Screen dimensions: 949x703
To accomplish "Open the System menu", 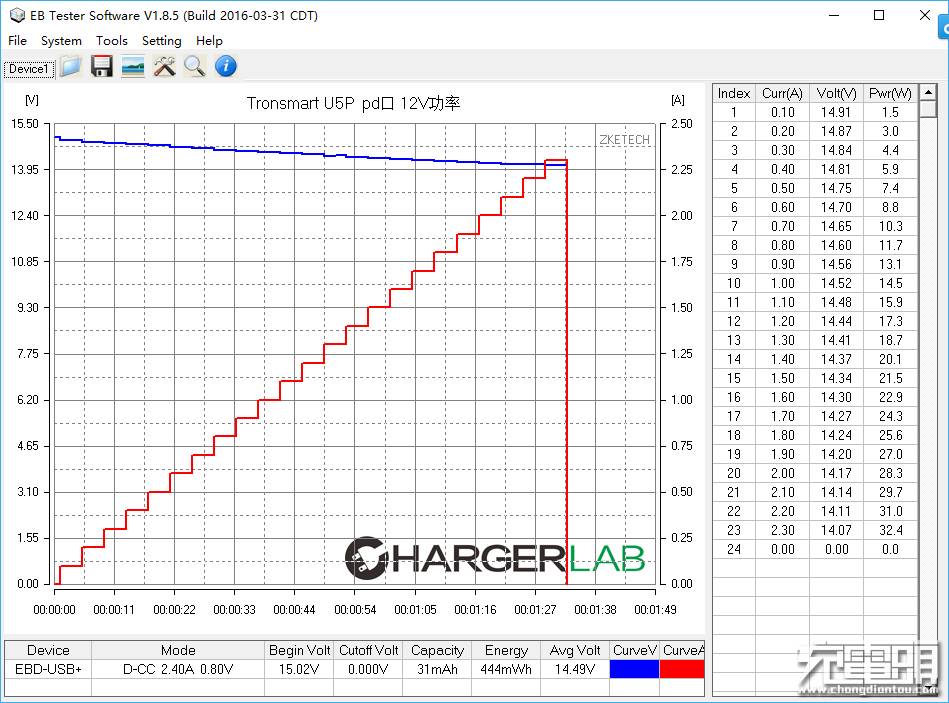I will click(x=61, y=41).
